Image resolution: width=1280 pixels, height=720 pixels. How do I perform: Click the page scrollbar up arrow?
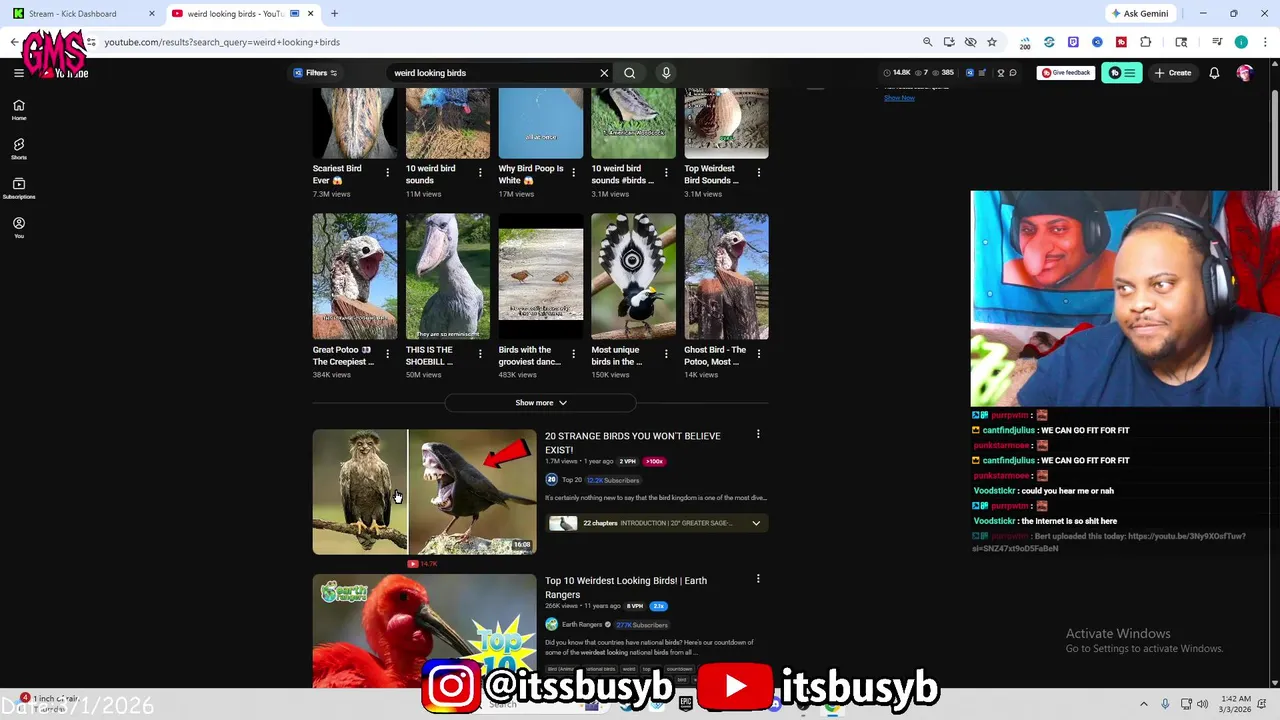coord(1274,64)
